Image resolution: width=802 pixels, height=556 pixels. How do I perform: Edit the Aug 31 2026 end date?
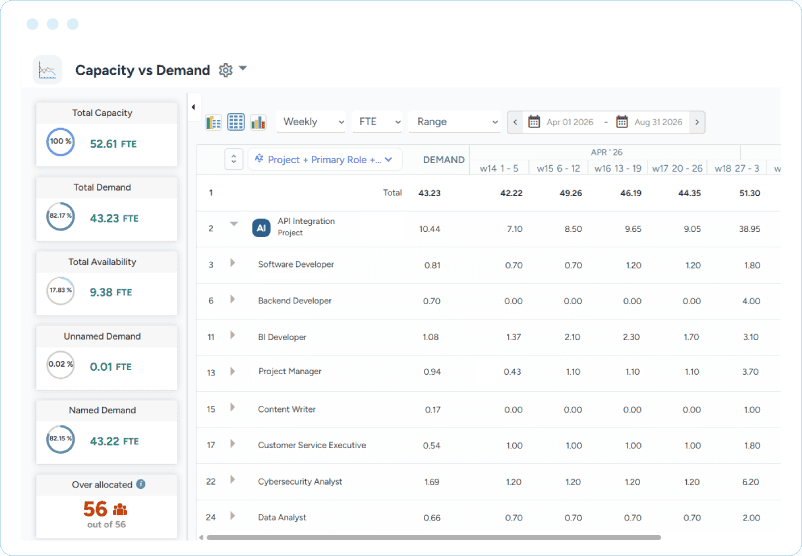658,122
